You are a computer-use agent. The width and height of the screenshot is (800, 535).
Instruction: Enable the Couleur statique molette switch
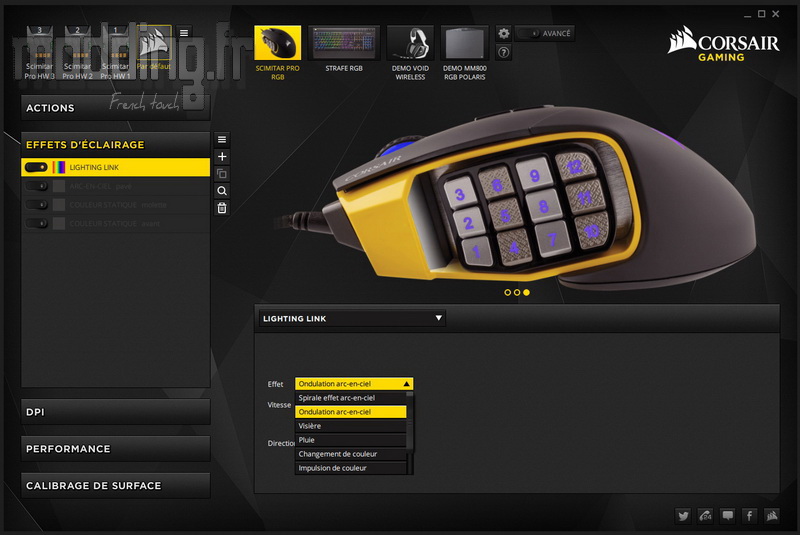click(36, 205)
